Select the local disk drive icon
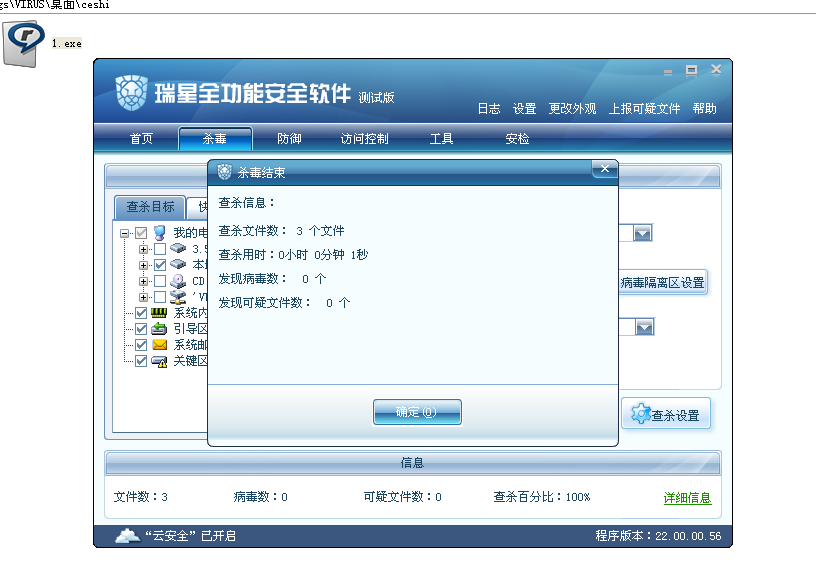 [x=178, y=264]
